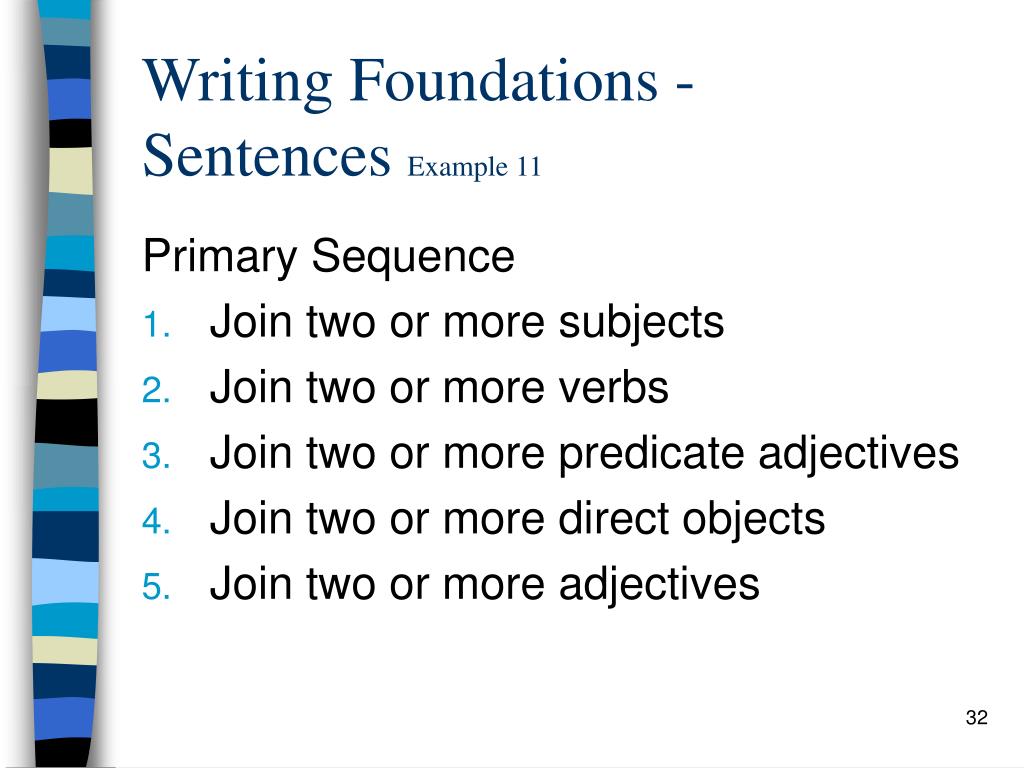This screenshot has width=1024, height=768.
Task: Click the 'Example 11' subtitle text
Action: [x=474, y=167]
